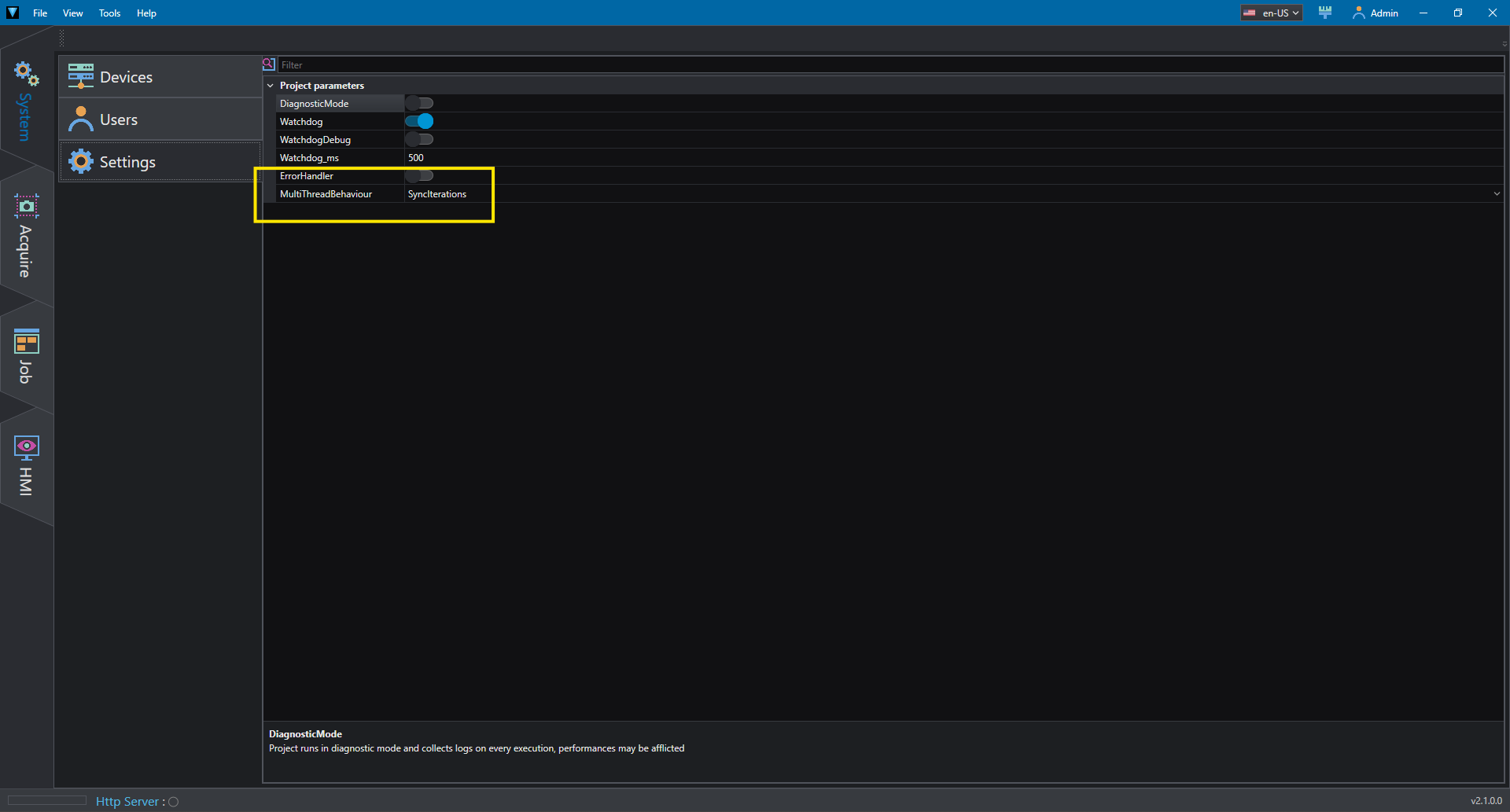Focus the Filter input field
Screen dimensions: 1510x812
pos(891,64)
